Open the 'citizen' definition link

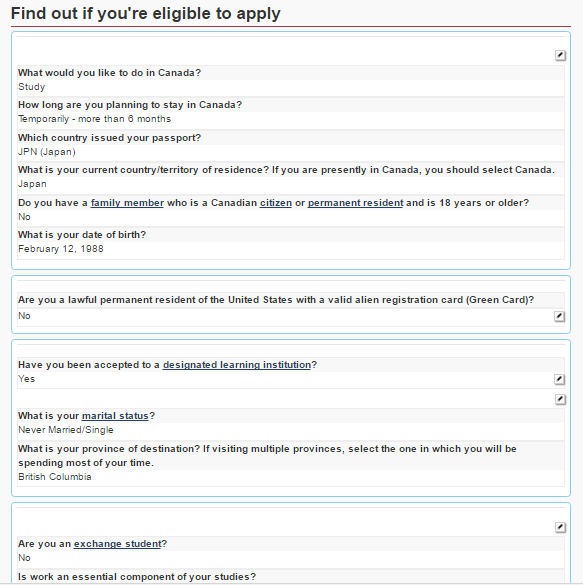tap(276, 203)
